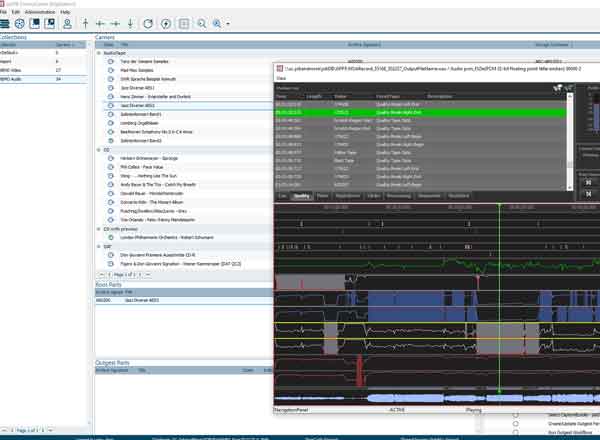This screenshot has width=600, height=440.
Task: Click the app icon in the viewer title bar
Action: pos(280,68)
